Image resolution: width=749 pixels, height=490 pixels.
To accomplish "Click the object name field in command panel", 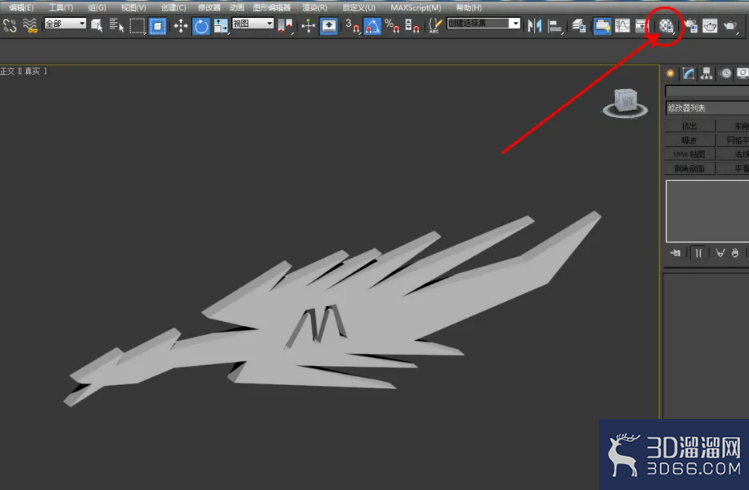I will [x=707, y=91].
